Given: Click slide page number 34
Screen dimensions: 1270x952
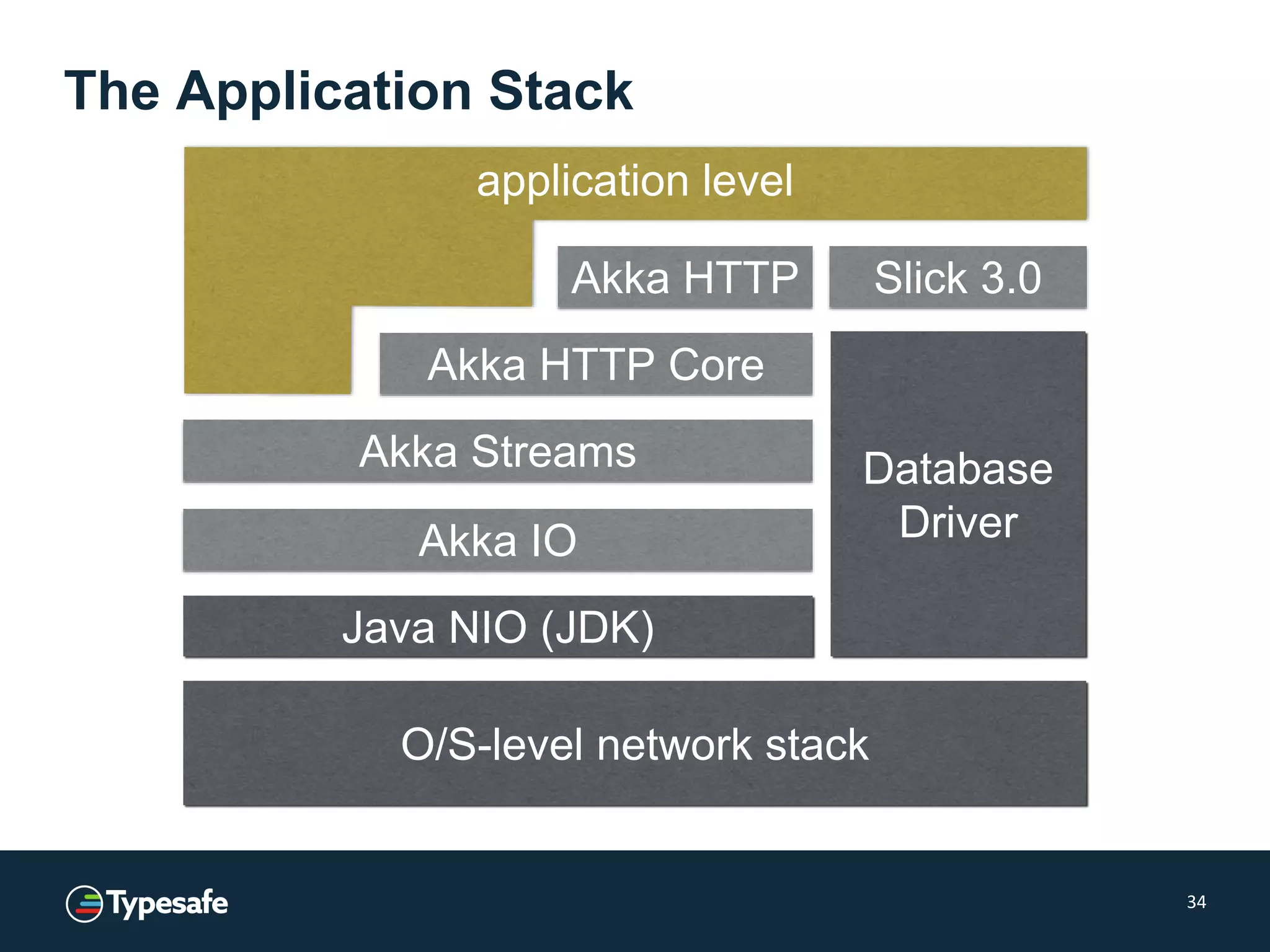Looking at the screenshot, I should [1196, 902].
